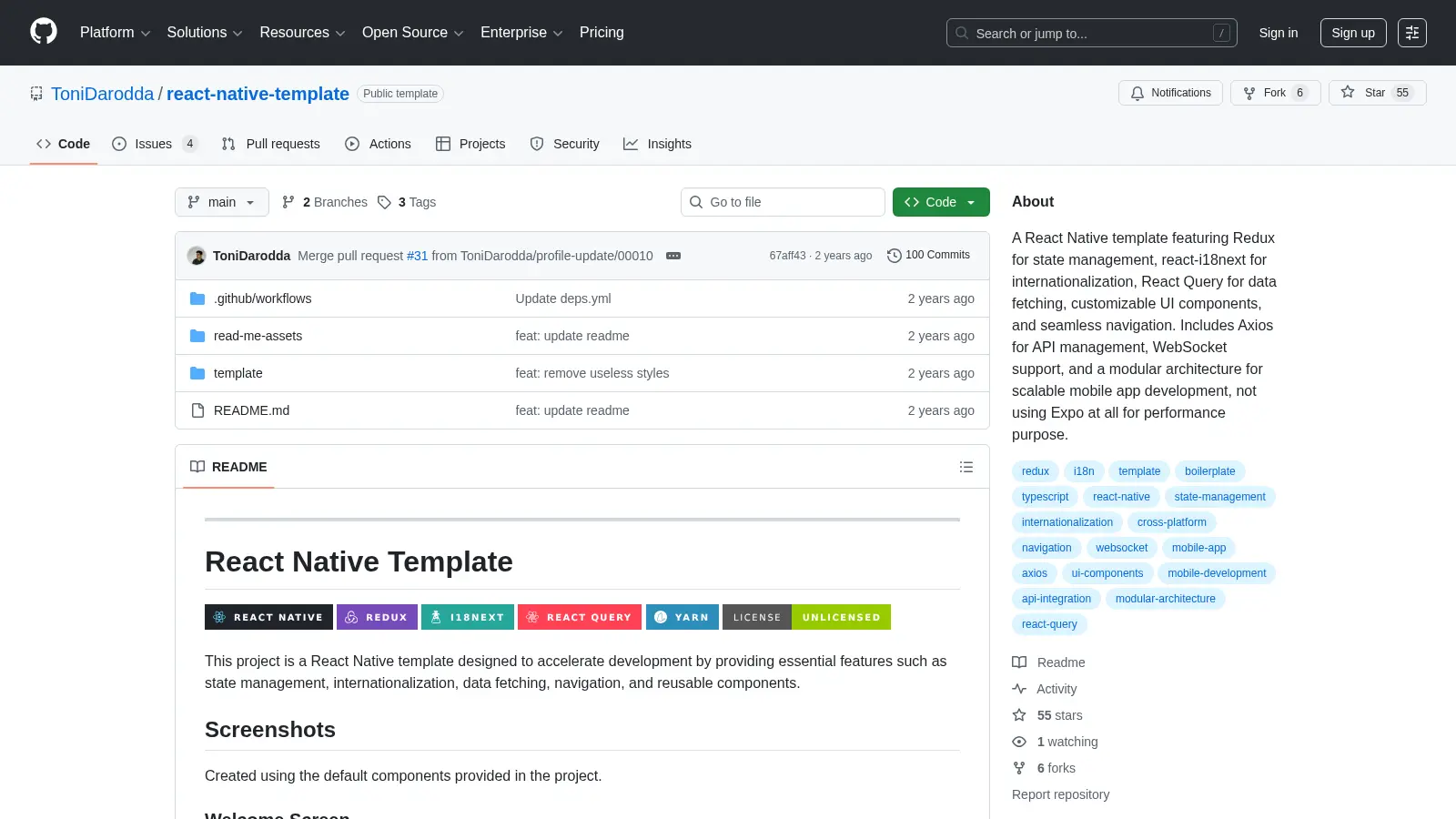Switch to the Issues tab
Image resolution: width=1456 pixels, height=819 pixels.
coord(154,144)
